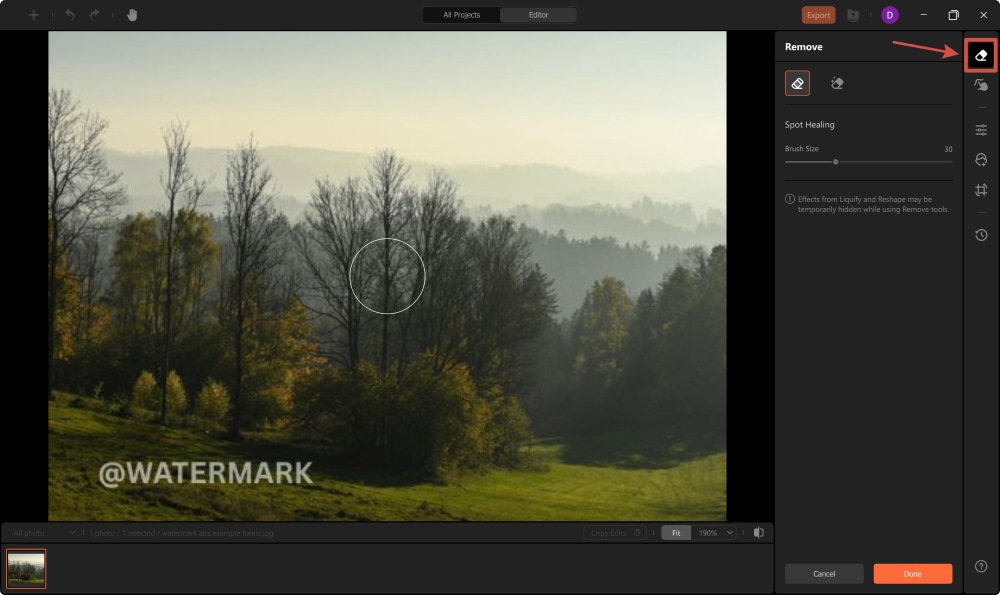The width and height of the screenshot is (1000, 595).
Task: Click the refresh-style sync icon in sidebar
Action: (x=981, y=161)
